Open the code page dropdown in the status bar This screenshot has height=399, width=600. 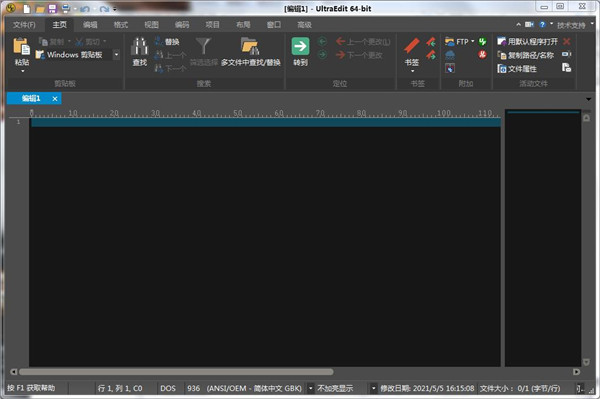coord(311,389)
